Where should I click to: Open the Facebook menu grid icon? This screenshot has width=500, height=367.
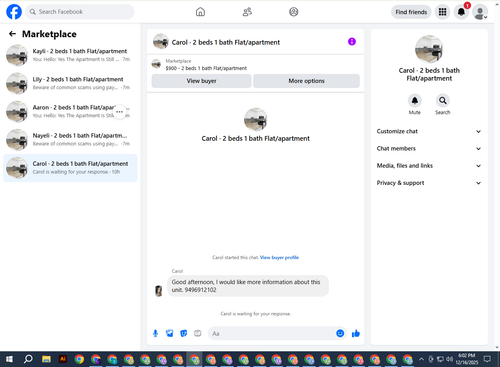(442, 12)
